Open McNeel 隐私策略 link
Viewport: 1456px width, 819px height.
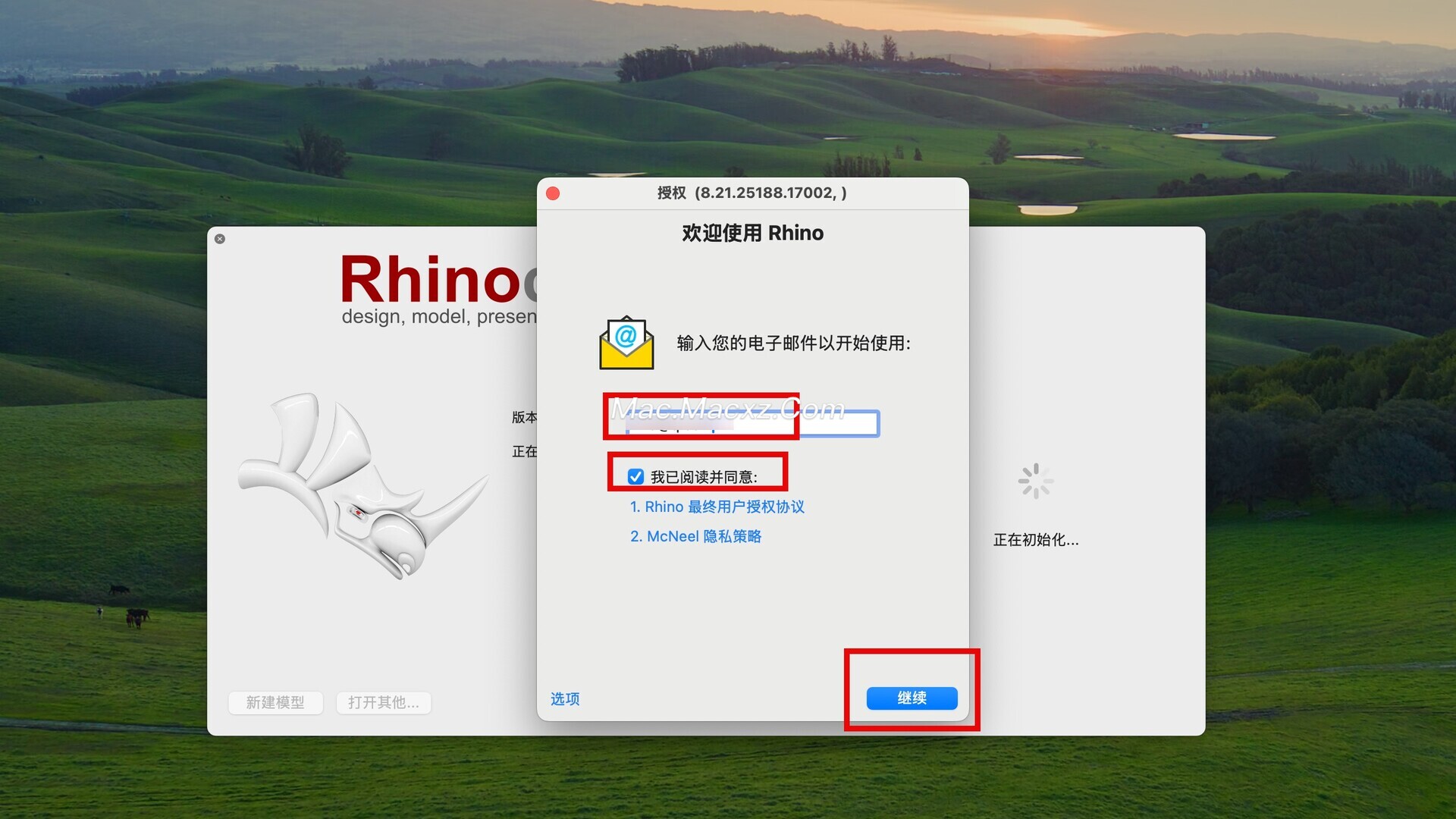[695, 536]
